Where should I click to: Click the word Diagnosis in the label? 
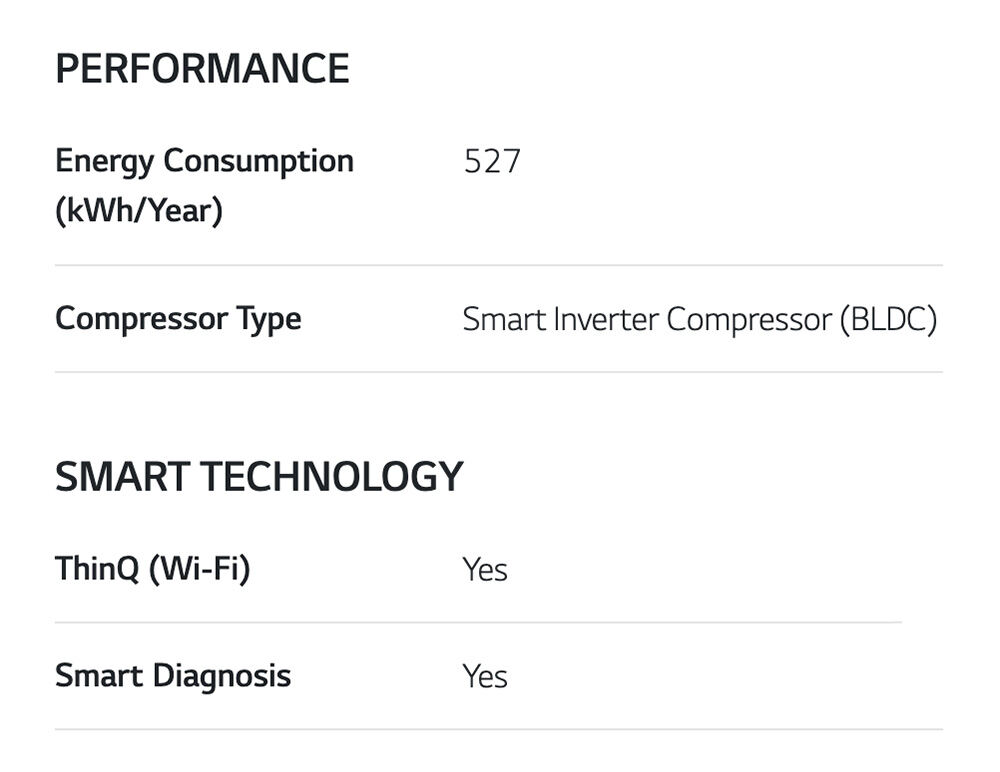pyautogui.click(x=221, y=676)
